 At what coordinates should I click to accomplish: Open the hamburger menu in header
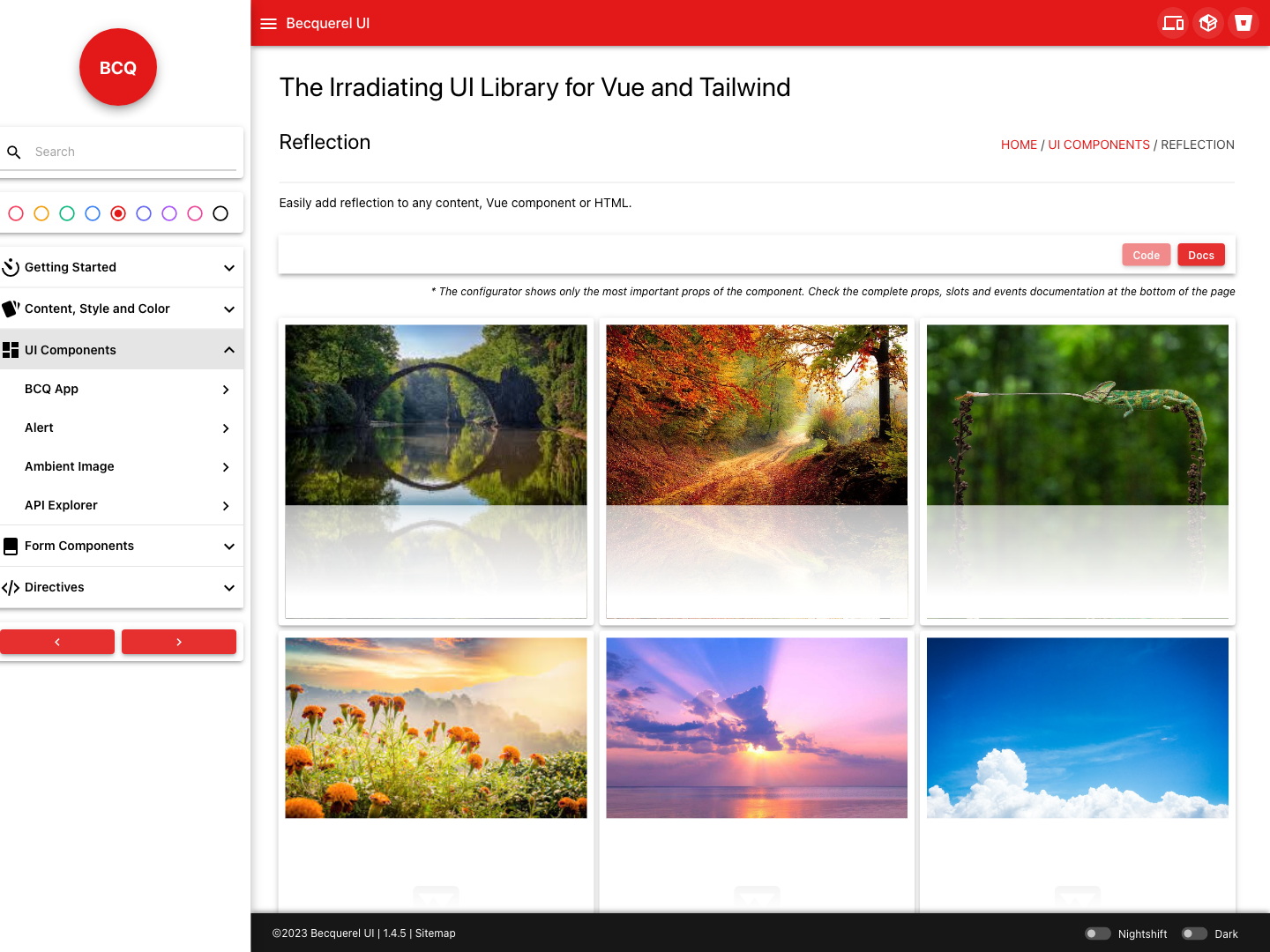coord(268,24)
